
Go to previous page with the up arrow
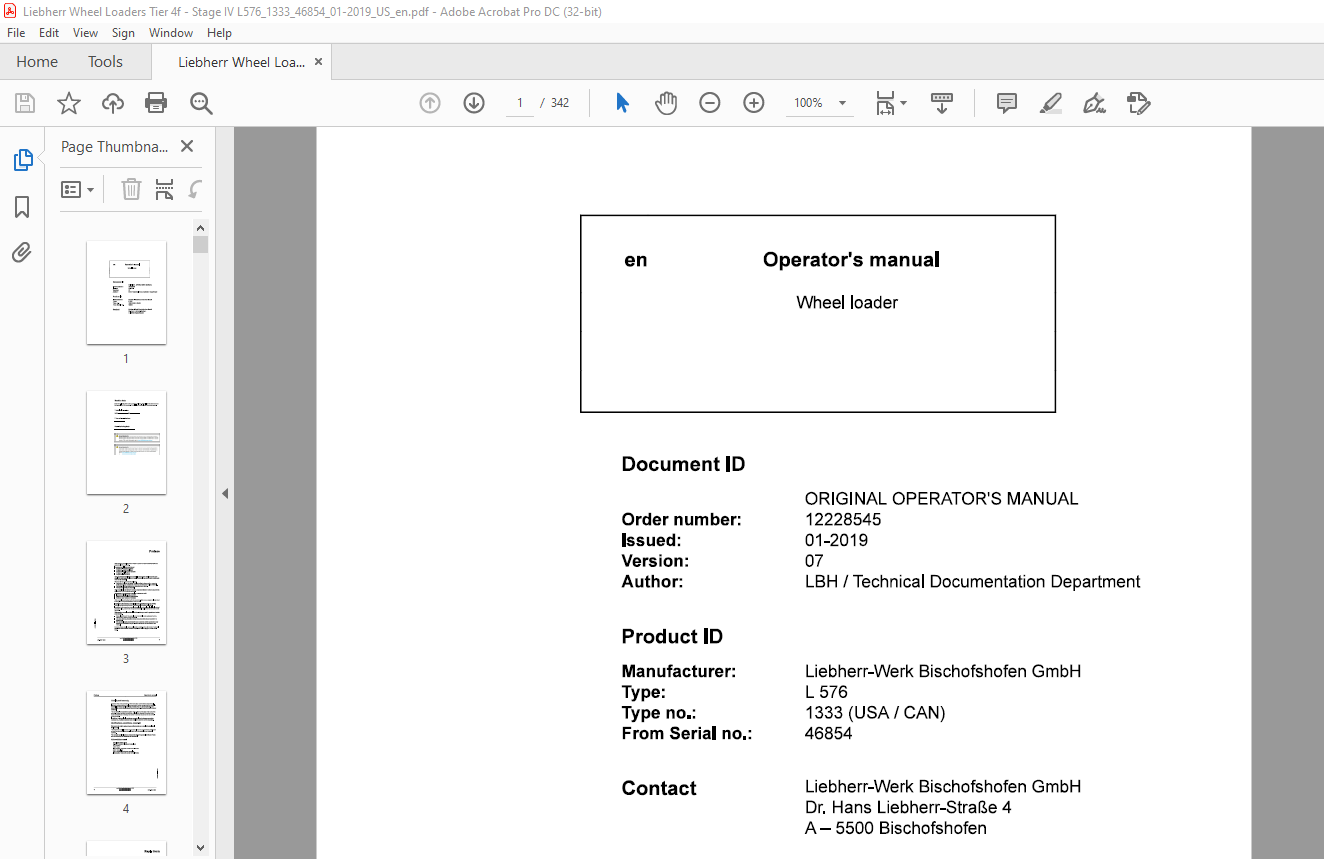[x=430, y=103]
